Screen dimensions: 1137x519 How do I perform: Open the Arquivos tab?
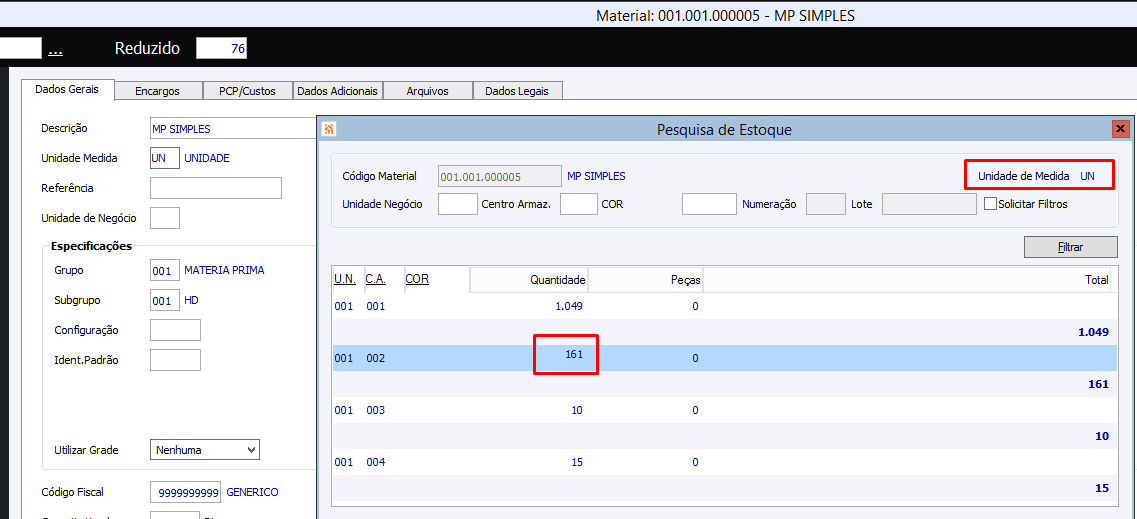click(428, 91)
